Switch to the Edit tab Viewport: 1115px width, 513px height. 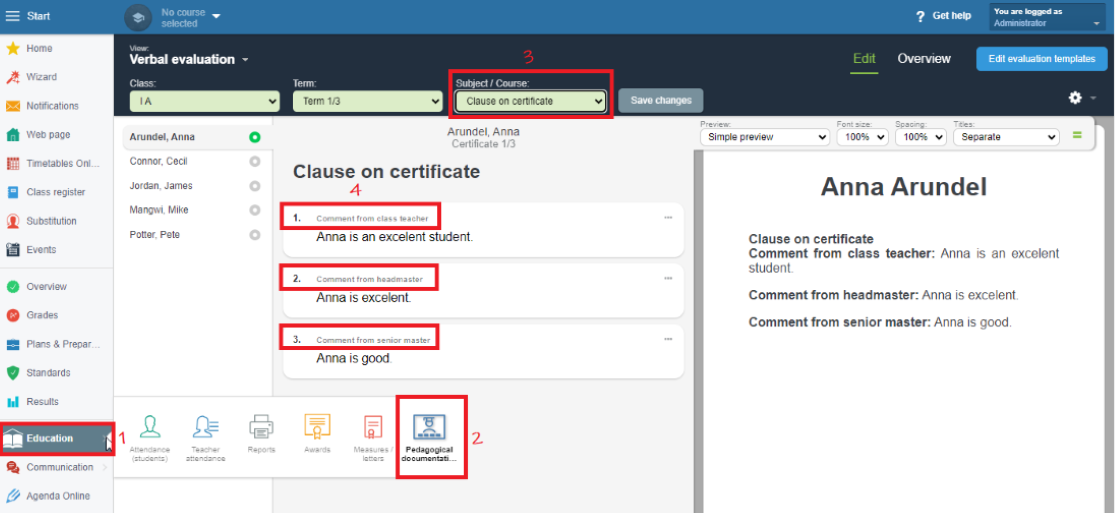864,59
